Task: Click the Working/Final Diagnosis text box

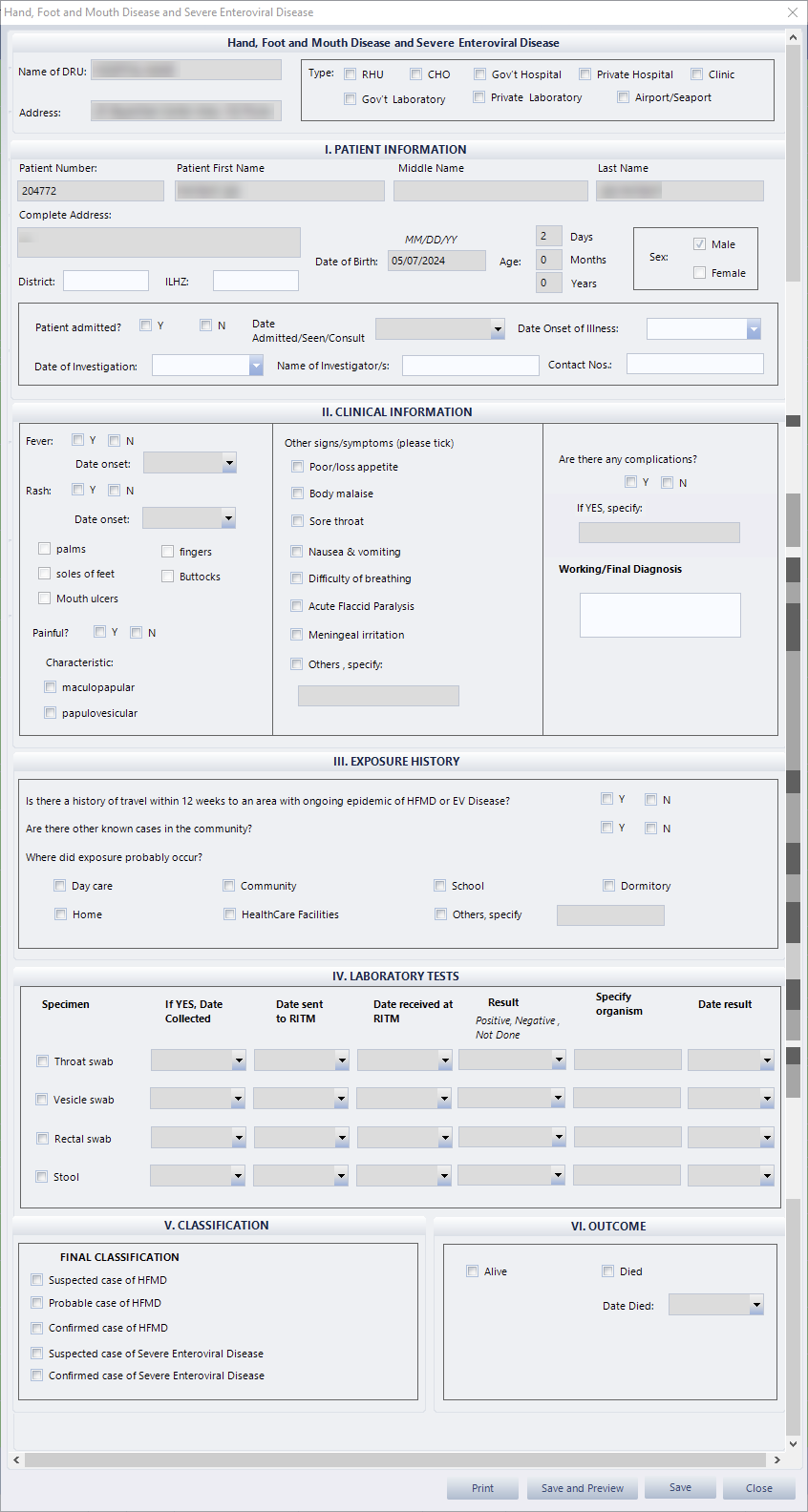Action: coord(660,615)
